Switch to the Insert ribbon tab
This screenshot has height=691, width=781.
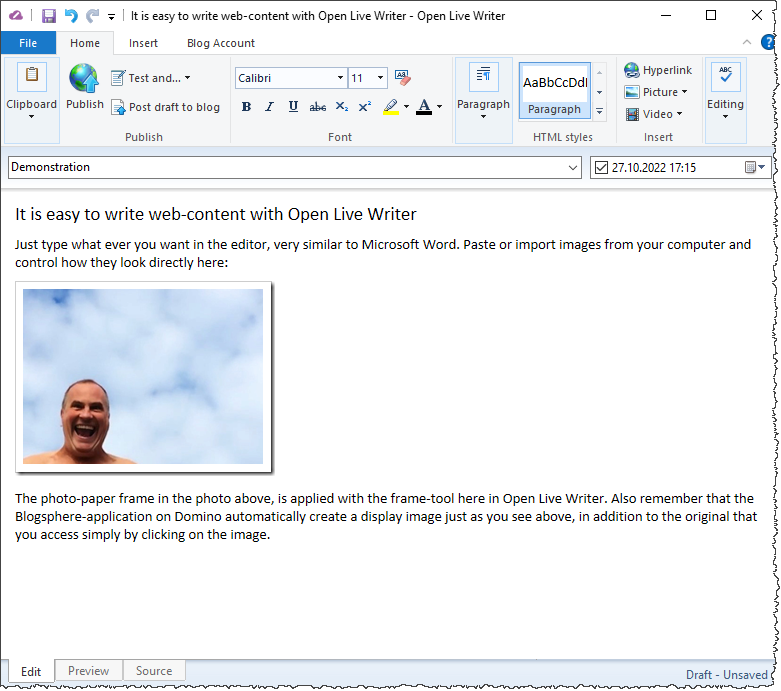coord(143,43)
